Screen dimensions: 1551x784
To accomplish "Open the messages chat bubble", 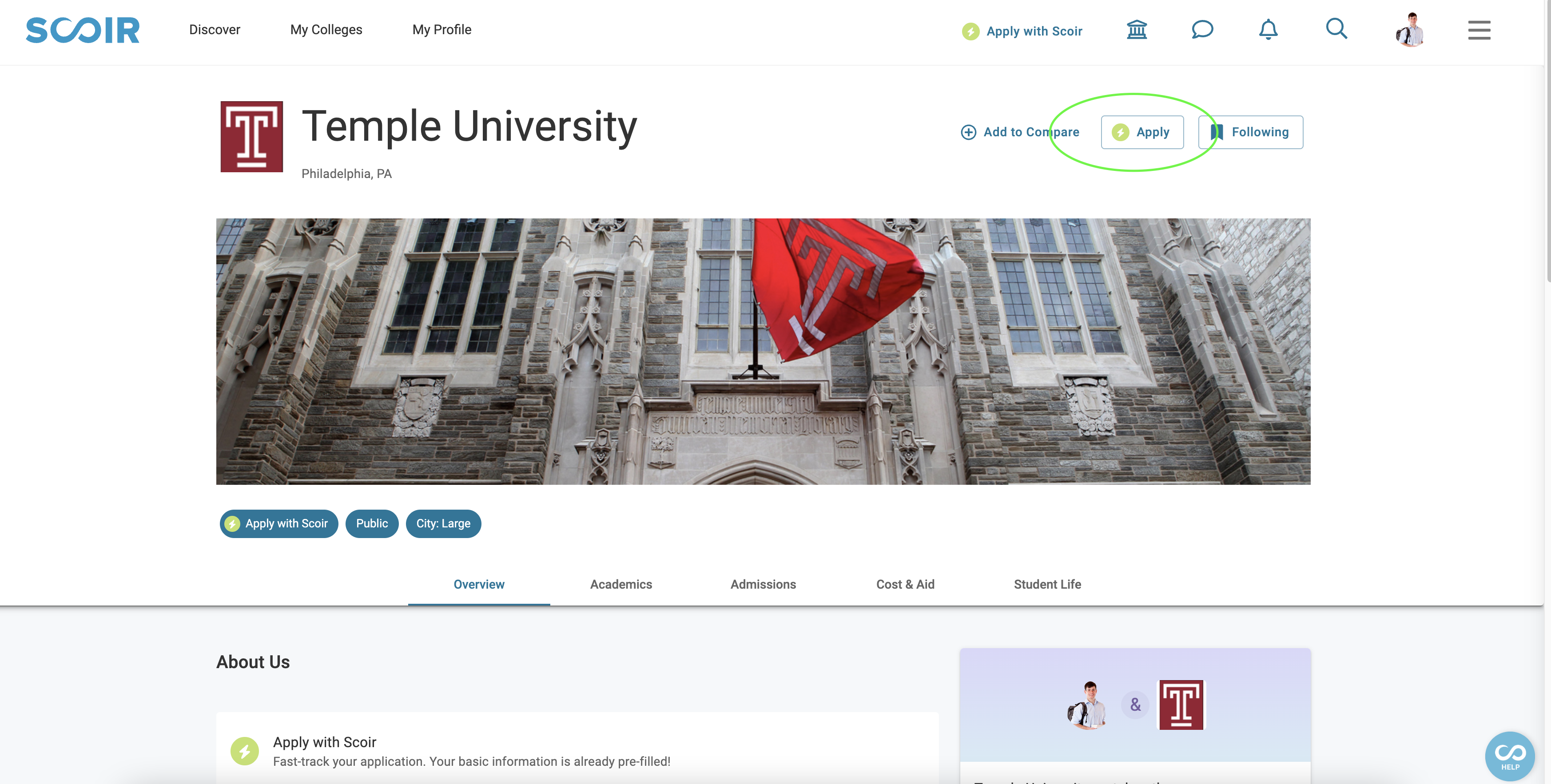I will (1202, 29).
